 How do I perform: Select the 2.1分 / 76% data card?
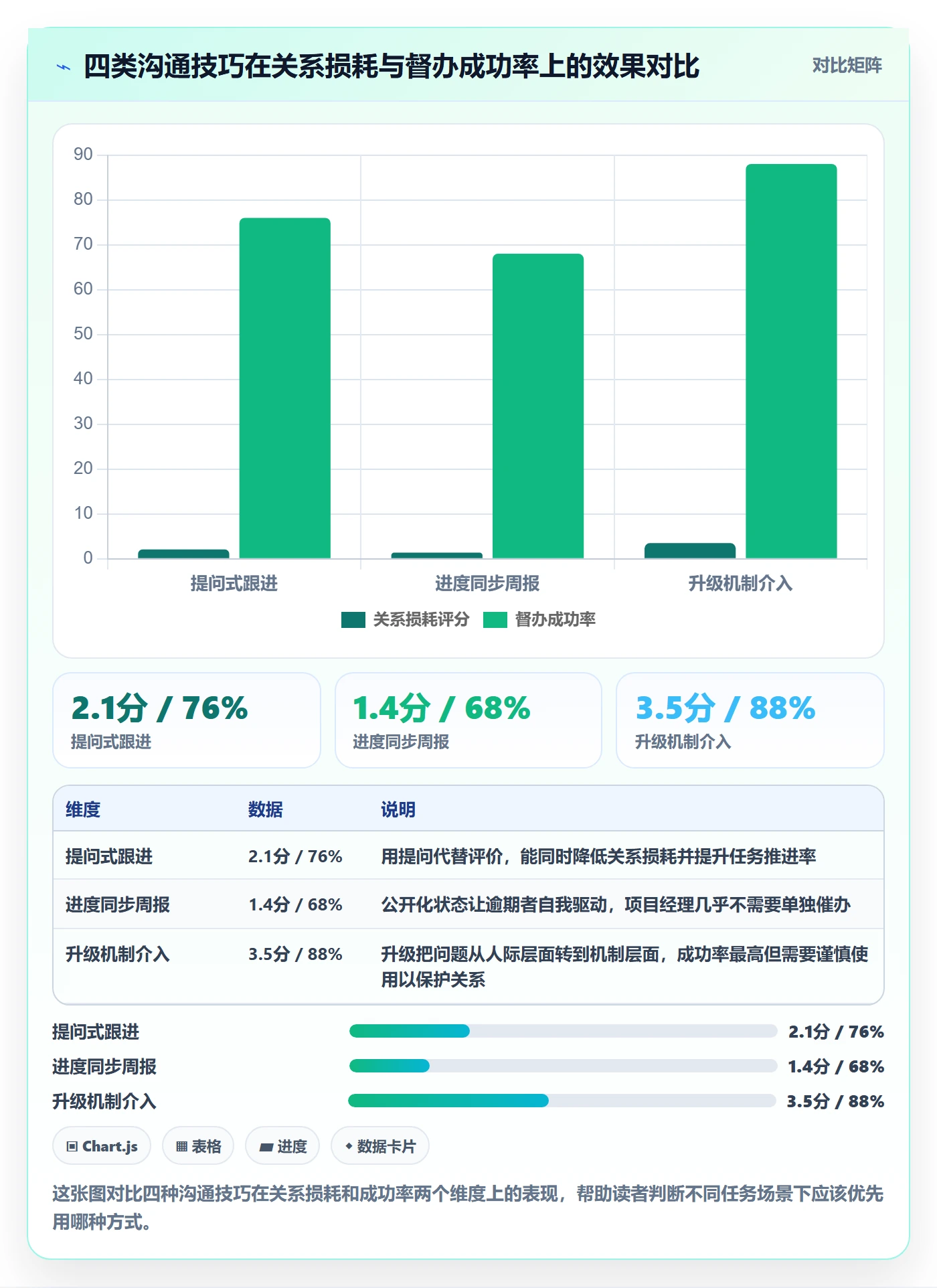pos(187,720)
